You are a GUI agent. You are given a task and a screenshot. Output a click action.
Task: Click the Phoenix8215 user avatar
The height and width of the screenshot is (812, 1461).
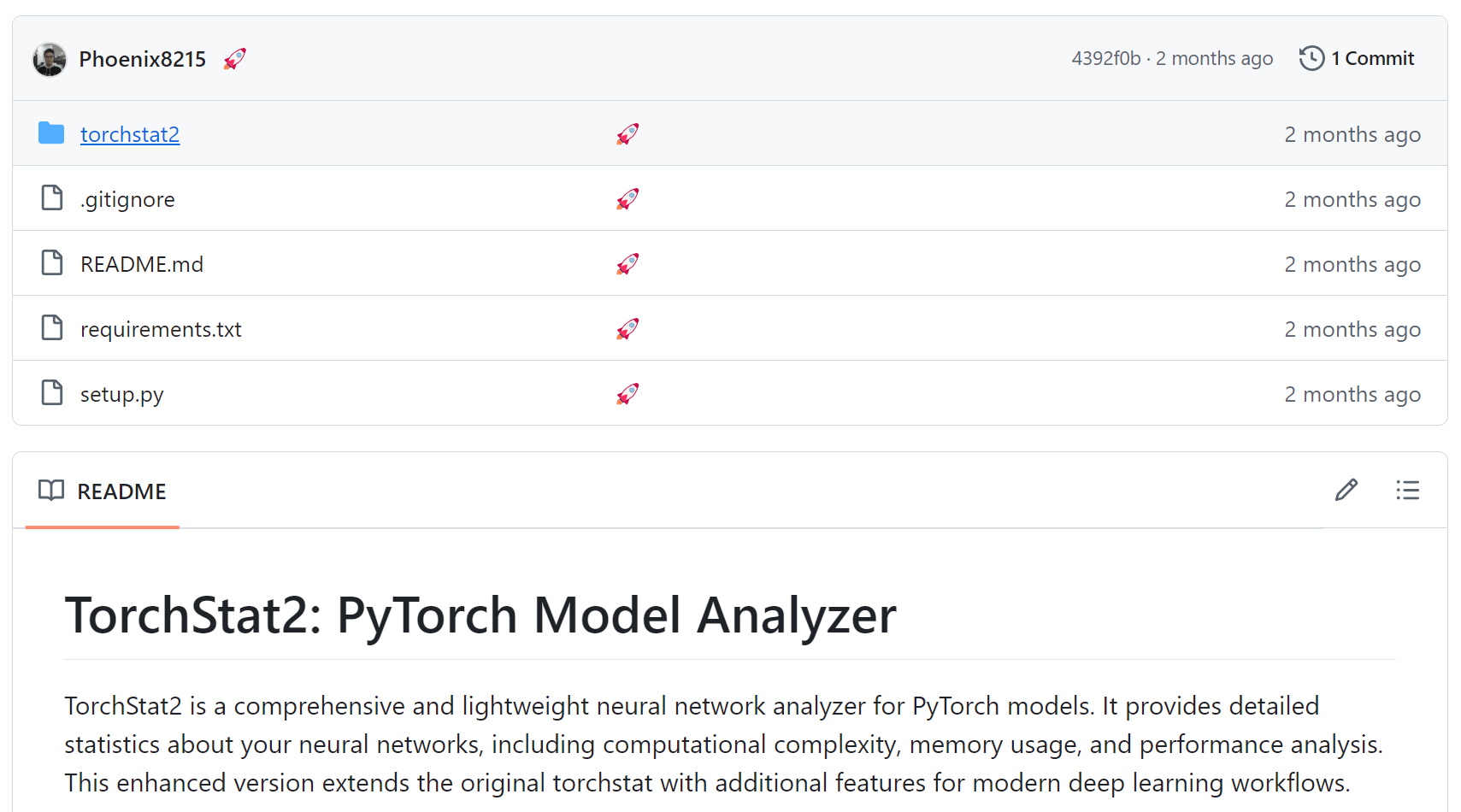coord(50,59)
